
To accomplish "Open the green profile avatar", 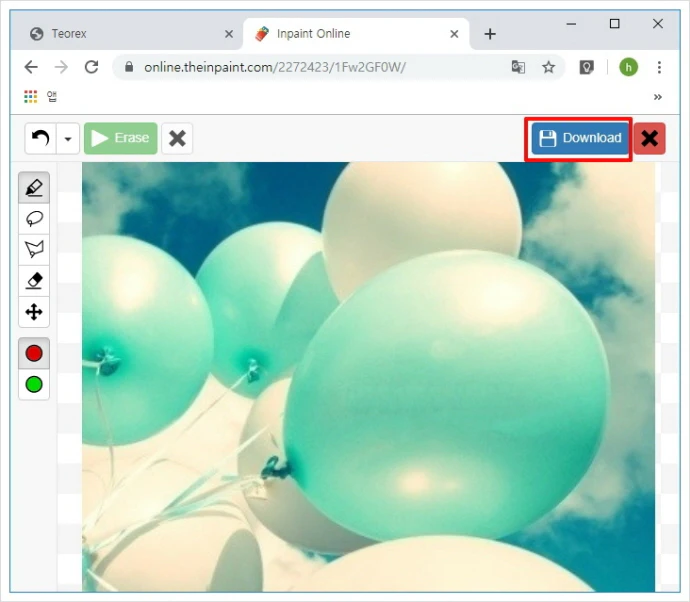I will [x=628, y=67].
